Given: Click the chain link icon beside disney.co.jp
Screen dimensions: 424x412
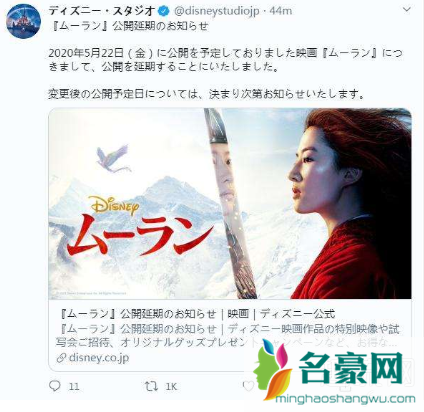Looking at the screenshot, I should [x=61, y=358].
